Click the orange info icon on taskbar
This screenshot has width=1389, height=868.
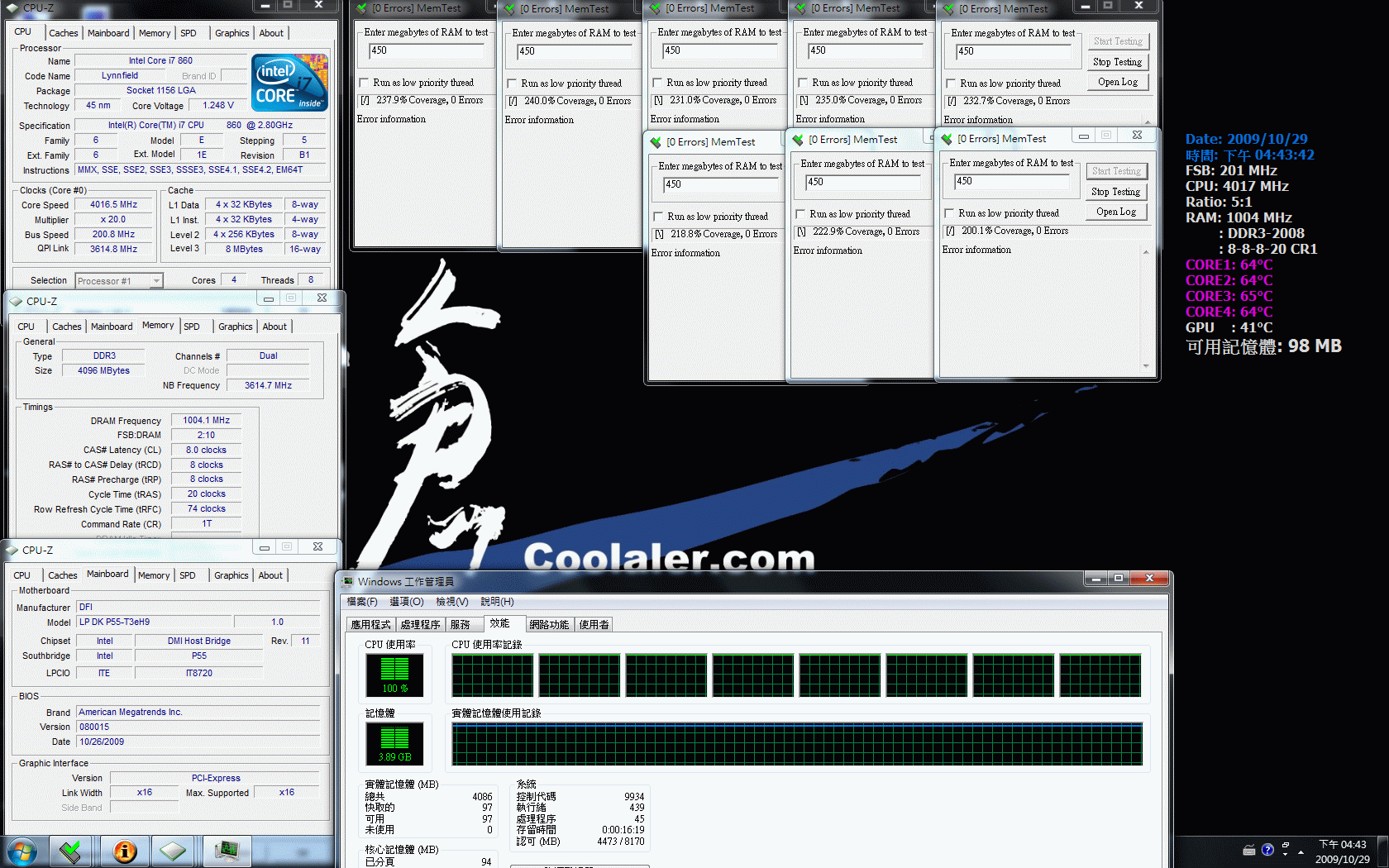click(x=124, y=851)
